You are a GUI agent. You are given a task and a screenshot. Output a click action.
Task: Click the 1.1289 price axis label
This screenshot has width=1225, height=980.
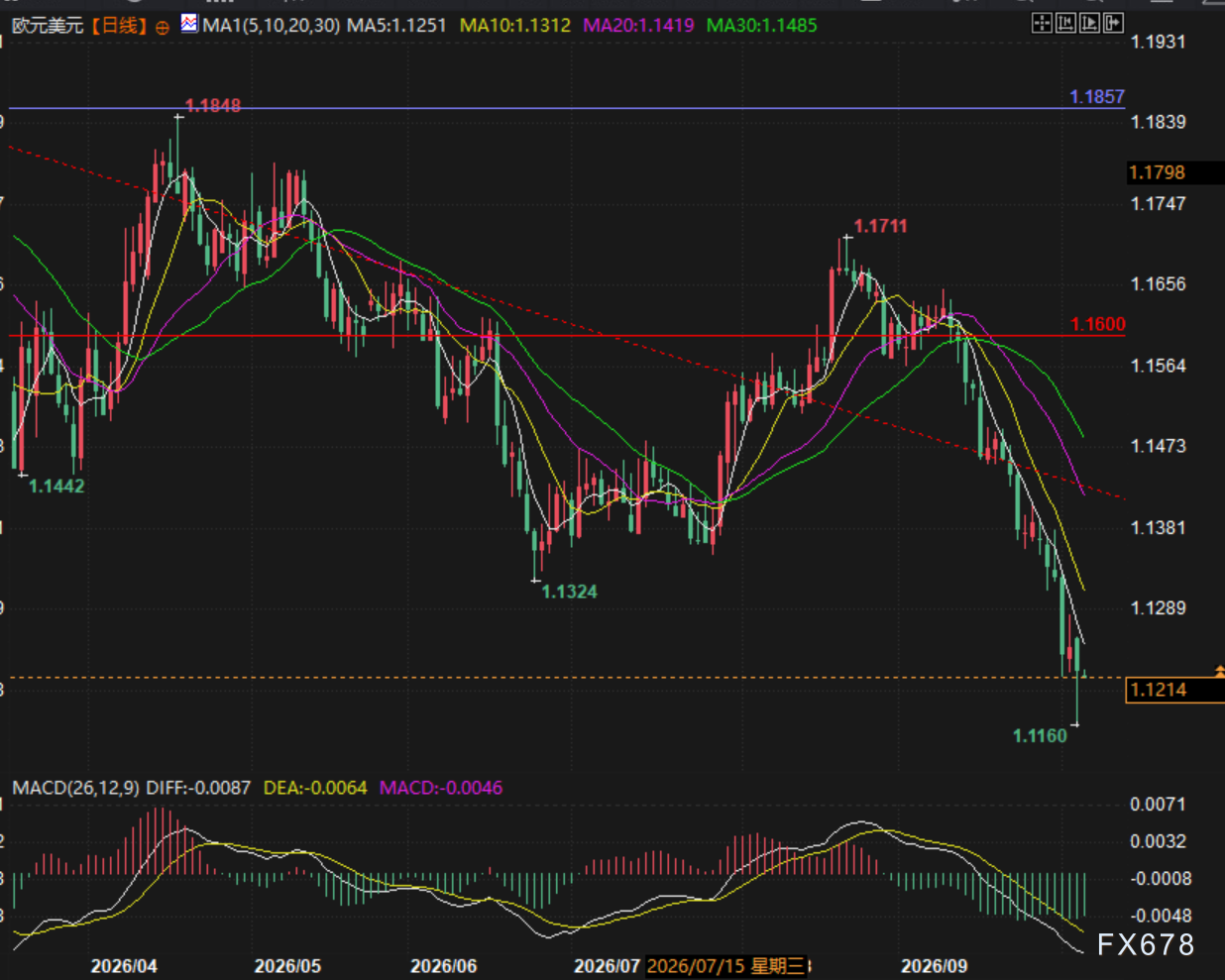click(1158, 607)
